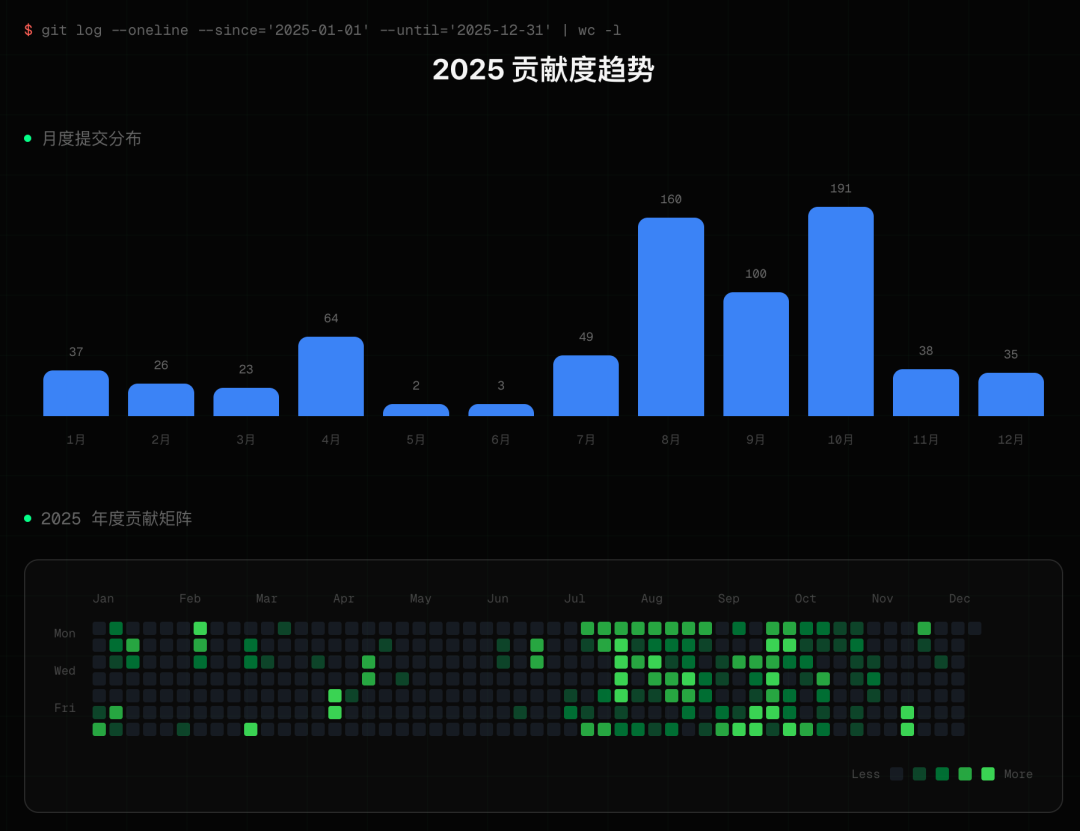1080x831 pixels.
Task: Select the "Dec" heatmap month label
Action: click(x=959, y=599)
